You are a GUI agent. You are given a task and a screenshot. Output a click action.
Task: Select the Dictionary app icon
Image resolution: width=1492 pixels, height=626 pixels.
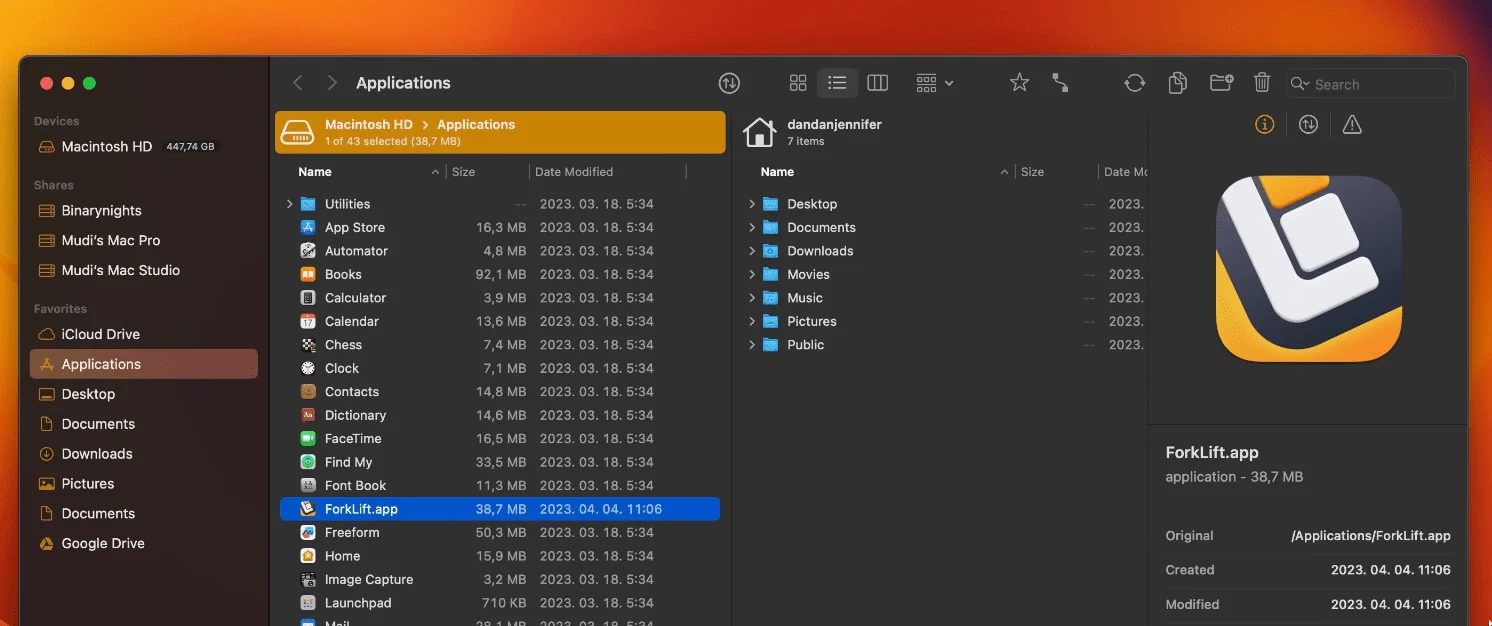coord(308,415)
